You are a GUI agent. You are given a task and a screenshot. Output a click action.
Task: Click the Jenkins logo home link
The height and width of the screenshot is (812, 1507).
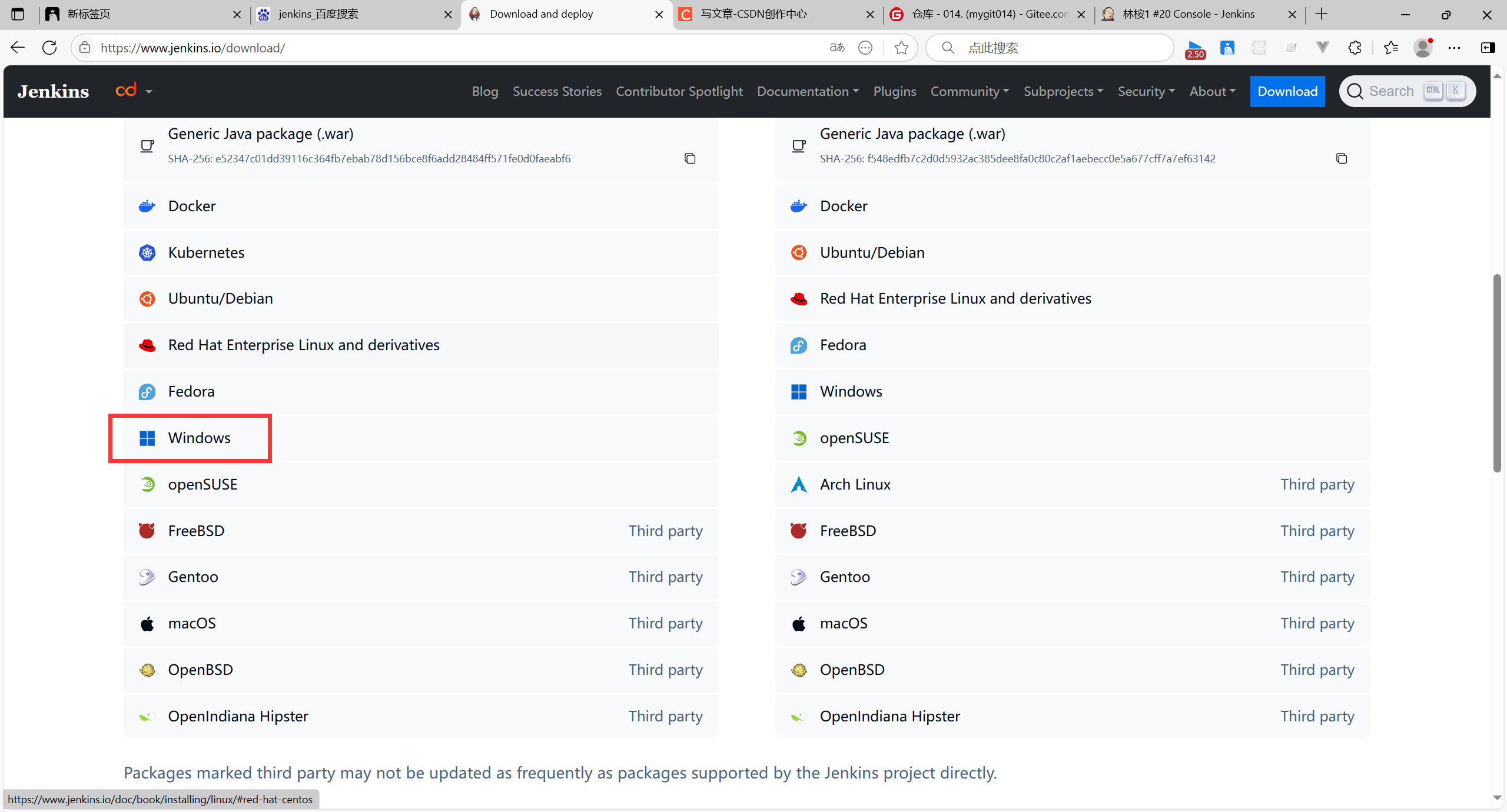pyautogui.click(x=53, y=91)
